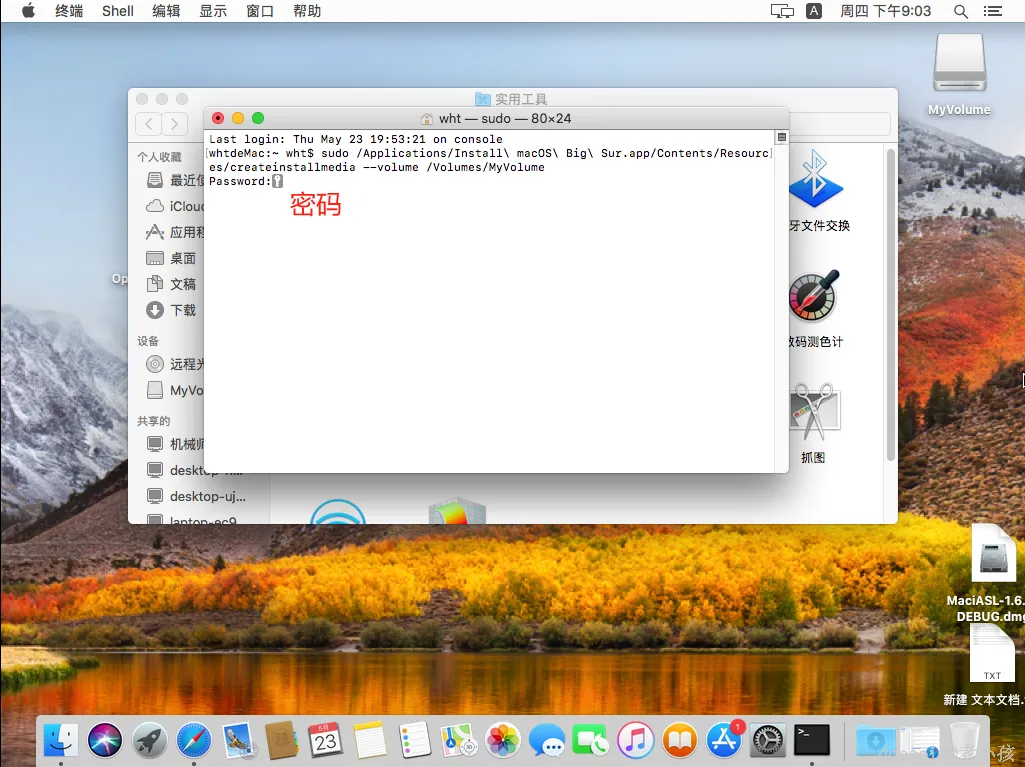The height and width of the screenshot is (767, 1025).
Task: Open the 编辑 menu
Action: click(166, 10)
